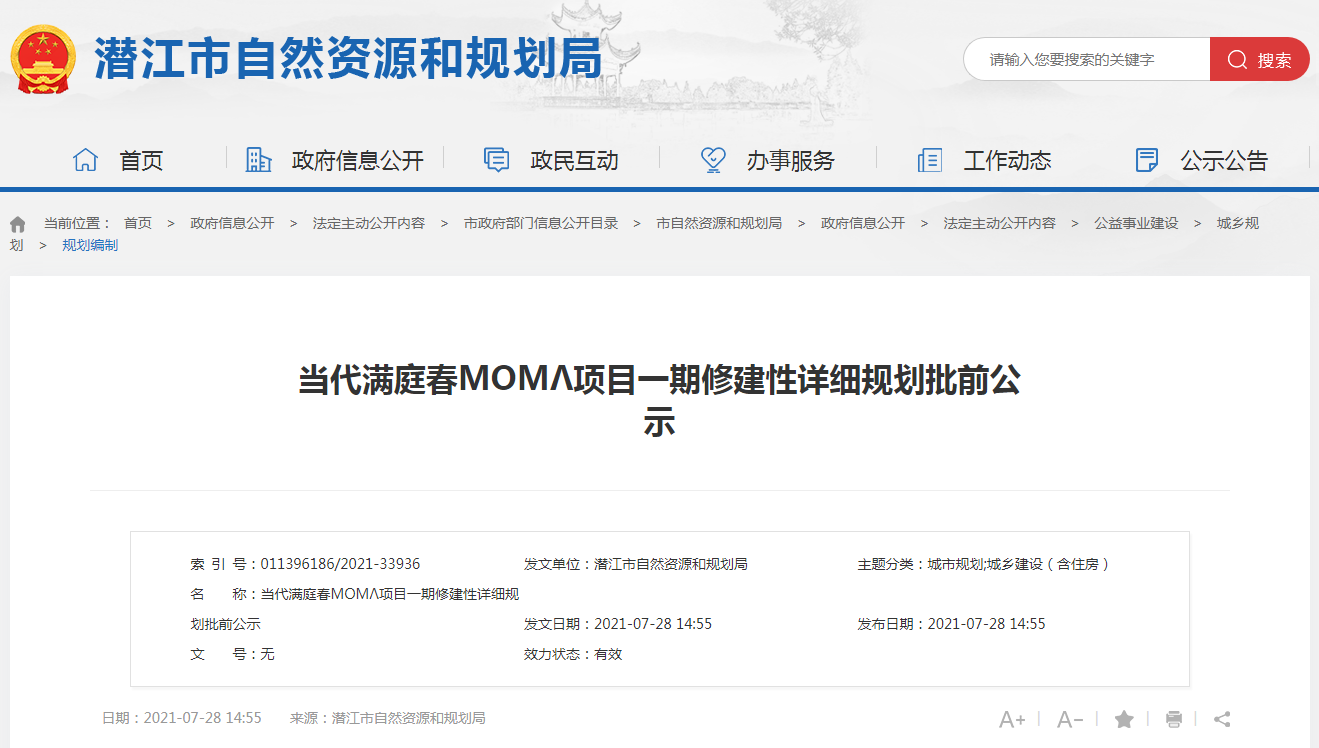The image size is (1319, 748).
Task: Click the red 搜索 search button
Action: 1259,60
